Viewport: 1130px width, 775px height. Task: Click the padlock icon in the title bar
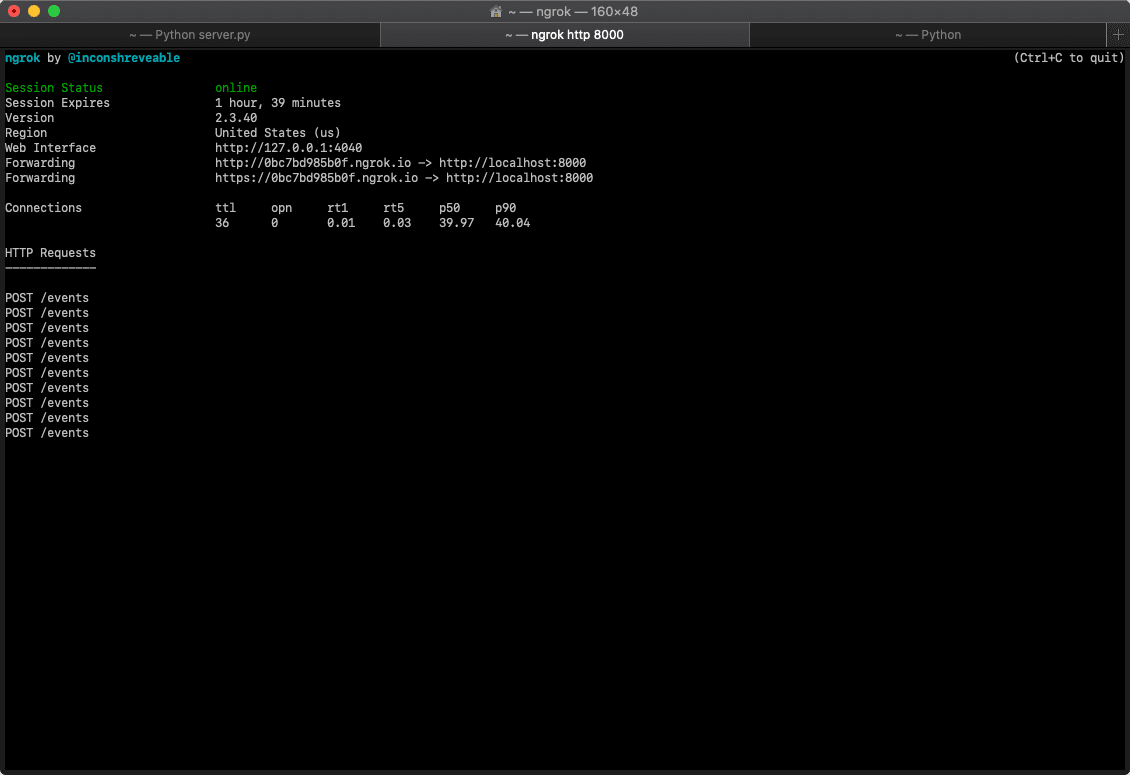495,11
